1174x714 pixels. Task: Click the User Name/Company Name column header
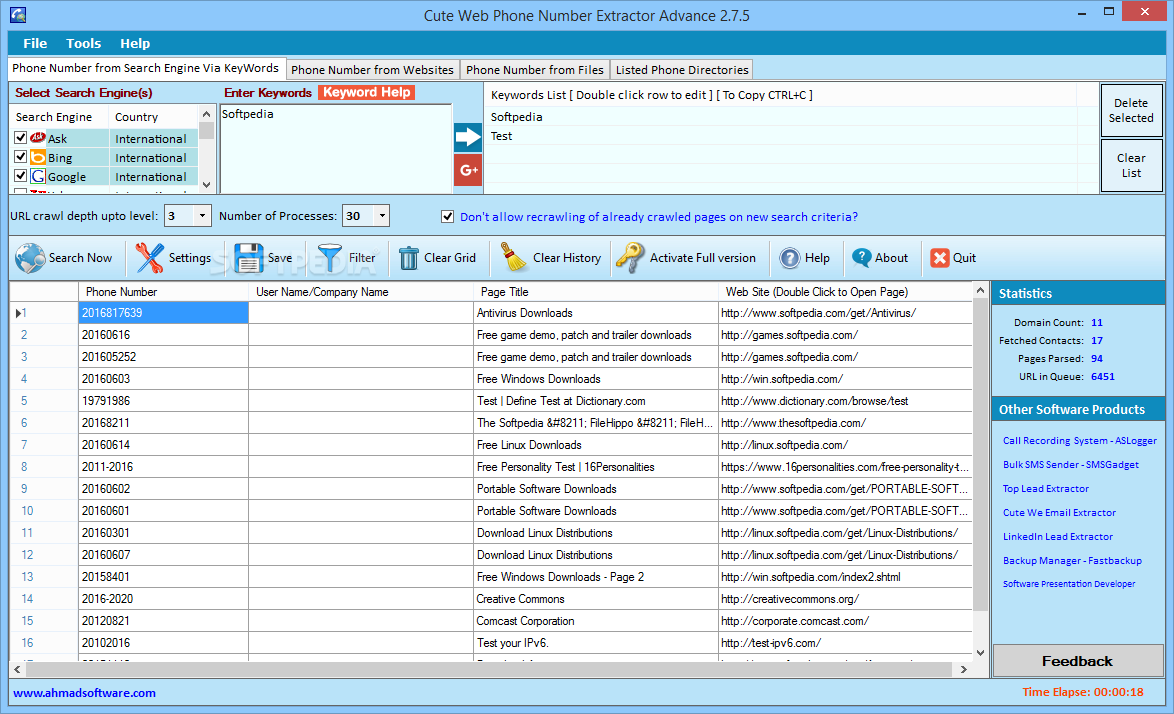pyautogui.click(x=362, y=292)
